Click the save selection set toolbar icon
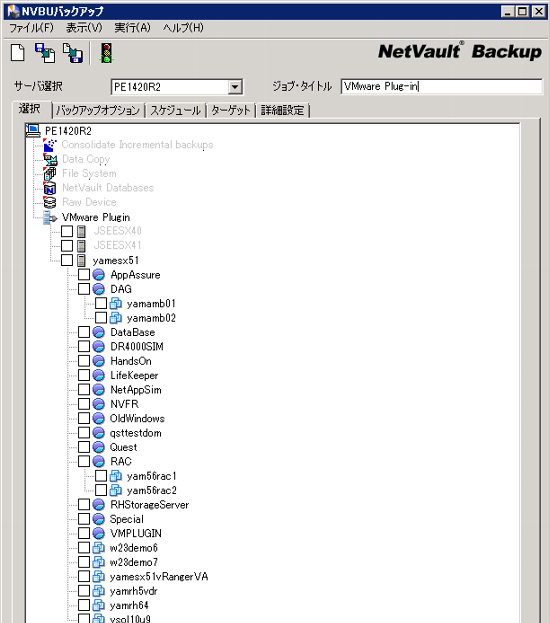Viewport: 550px width, 623px height. [73, 53]
